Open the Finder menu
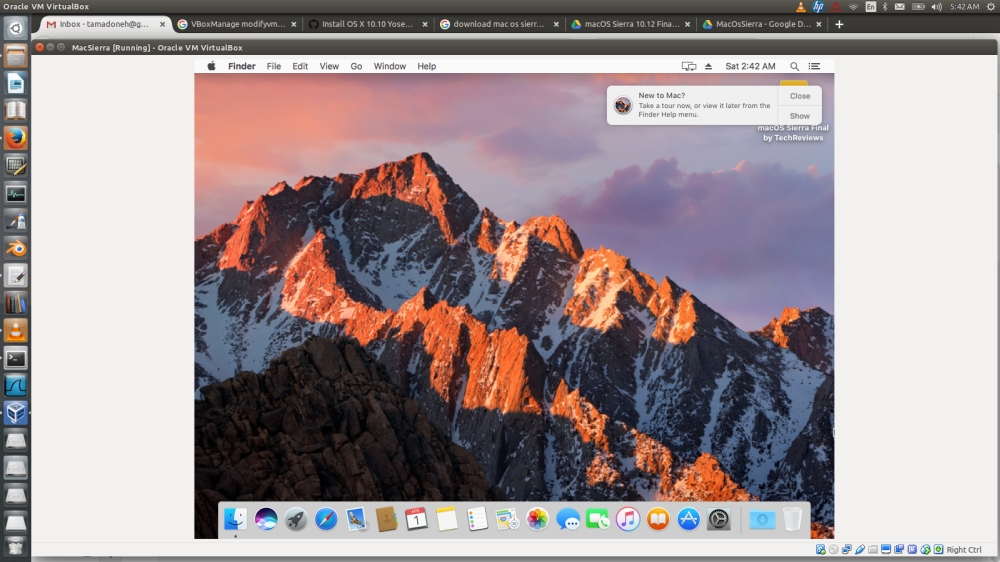Image resolution: width=1000 pixels, height=562 pixels. [242, 66]
